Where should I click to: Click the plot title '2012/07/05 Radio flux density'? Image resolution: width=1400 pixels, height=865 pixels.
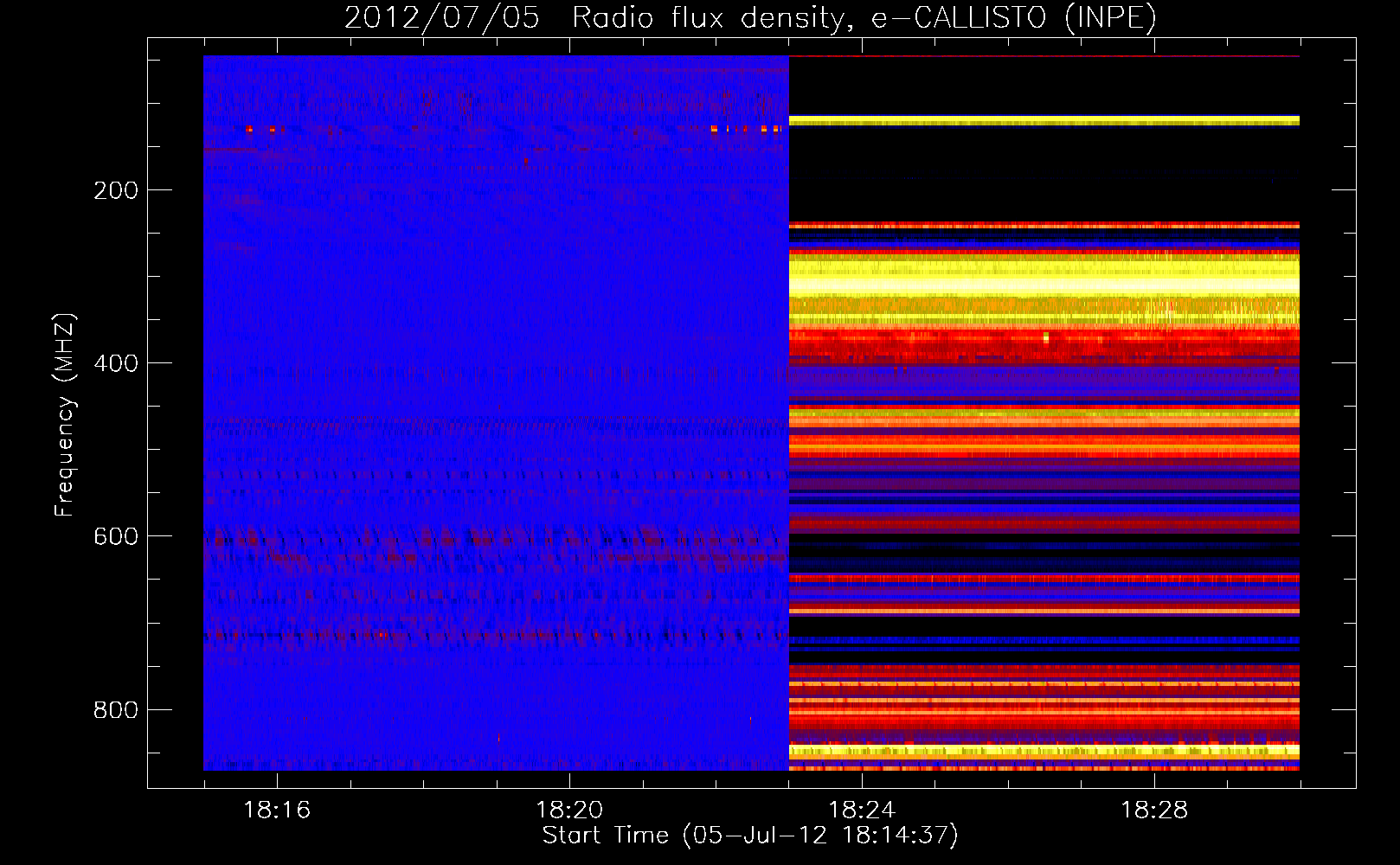pos(750,17)
